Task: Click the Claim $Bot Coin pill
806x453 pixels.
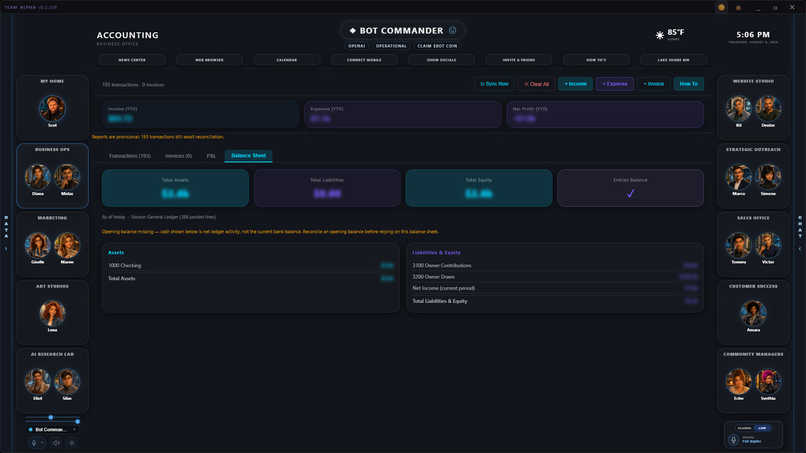Action: point(437,46)
